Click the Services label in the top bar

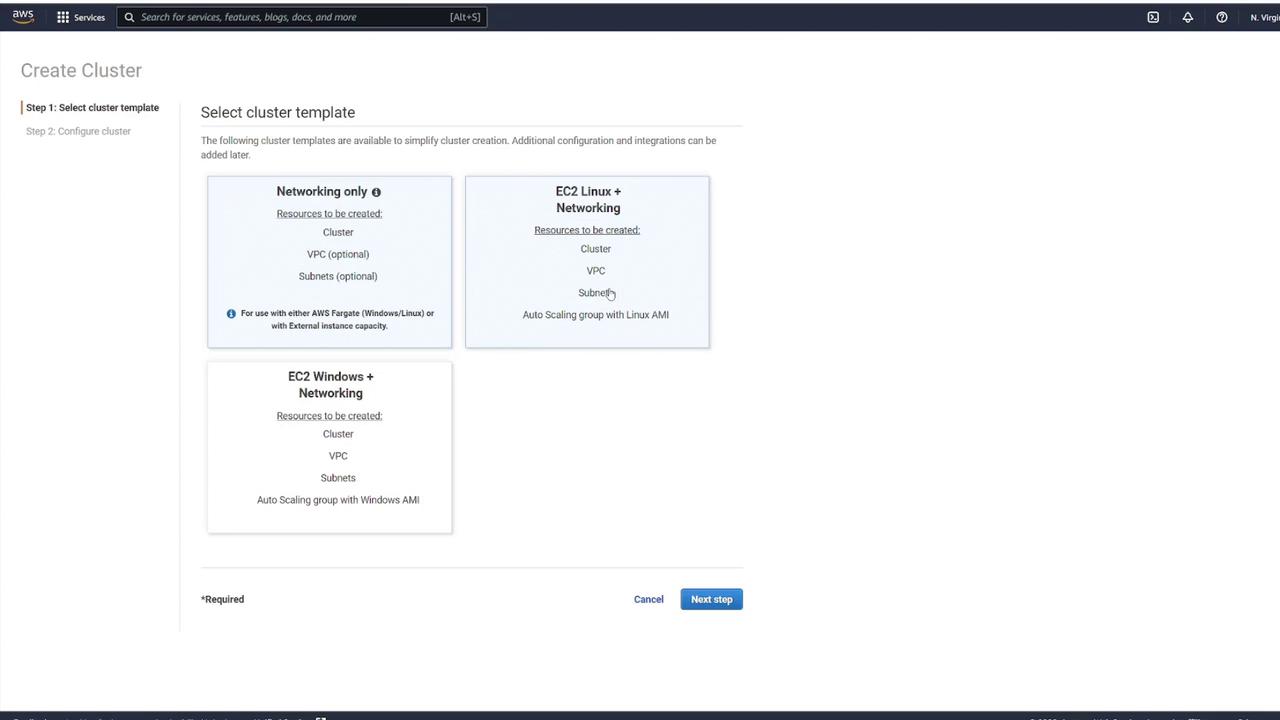coord(89,17)
